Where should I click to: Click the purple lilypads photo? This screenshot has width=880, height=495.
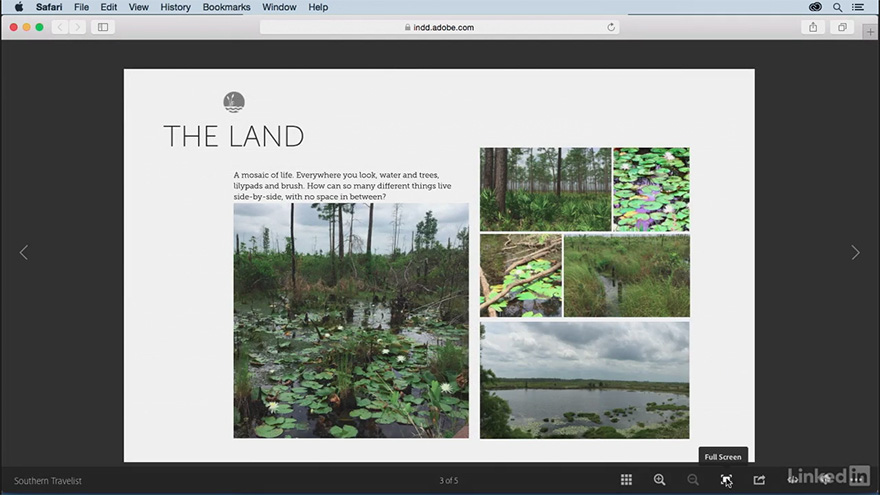(x=651, y=189)
